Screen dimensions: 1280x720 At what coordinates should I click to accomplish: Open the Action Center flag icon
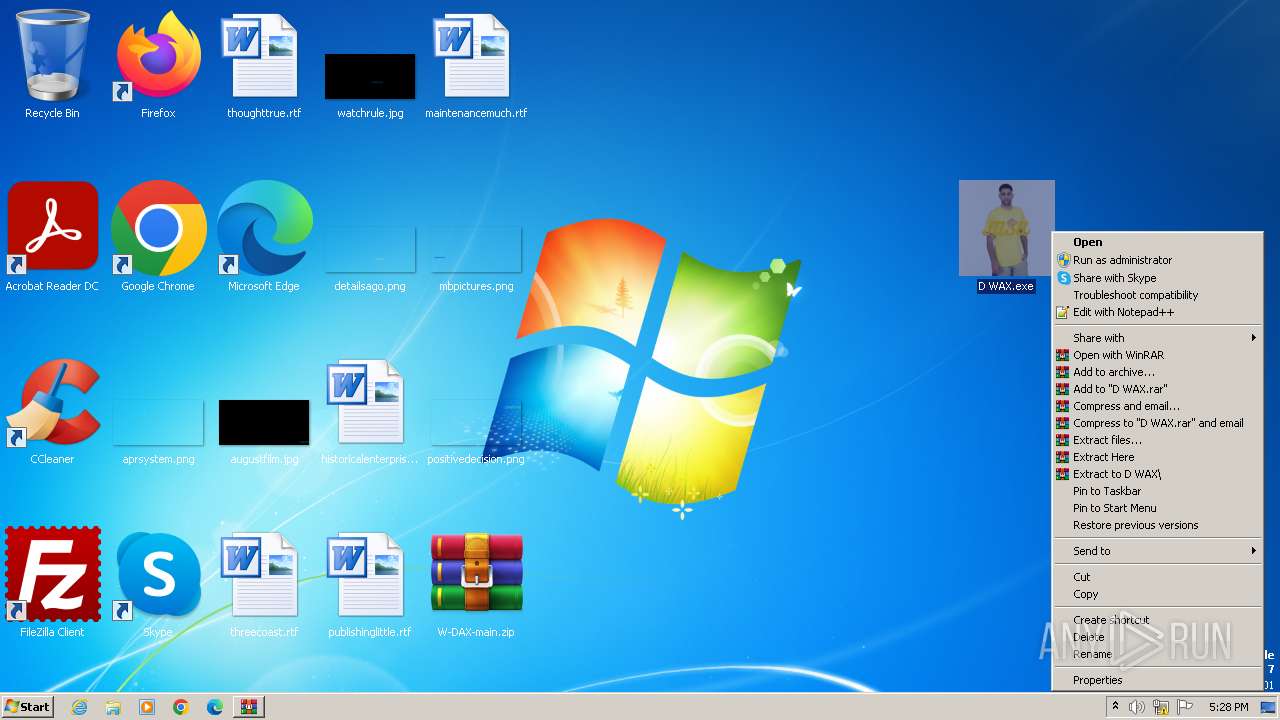[1185, 707]
